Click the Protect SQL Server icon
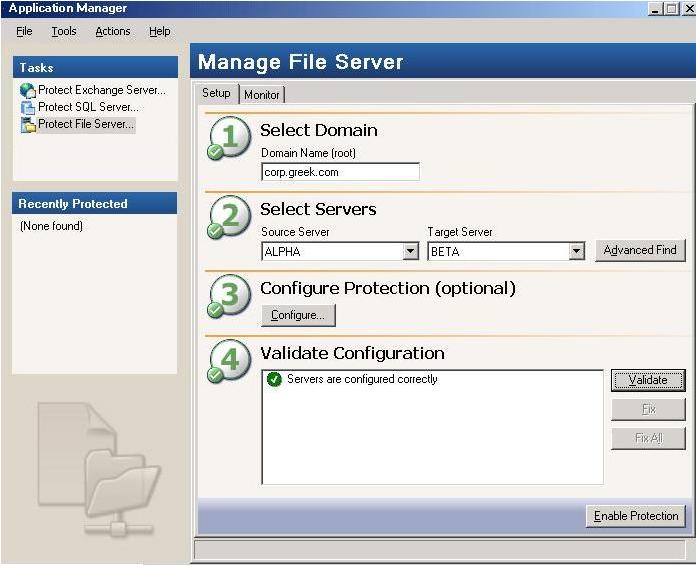This screenshot has width=696, height=566. [x=28, y=107]
